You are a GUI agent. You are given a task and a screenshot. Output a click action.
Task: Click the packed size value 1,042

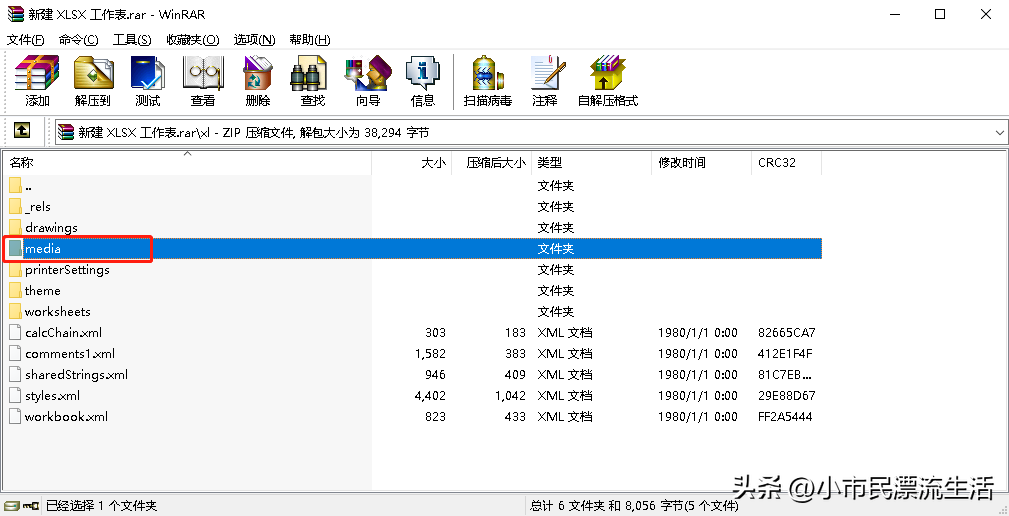pyautogui.click(x=511, y=396)
